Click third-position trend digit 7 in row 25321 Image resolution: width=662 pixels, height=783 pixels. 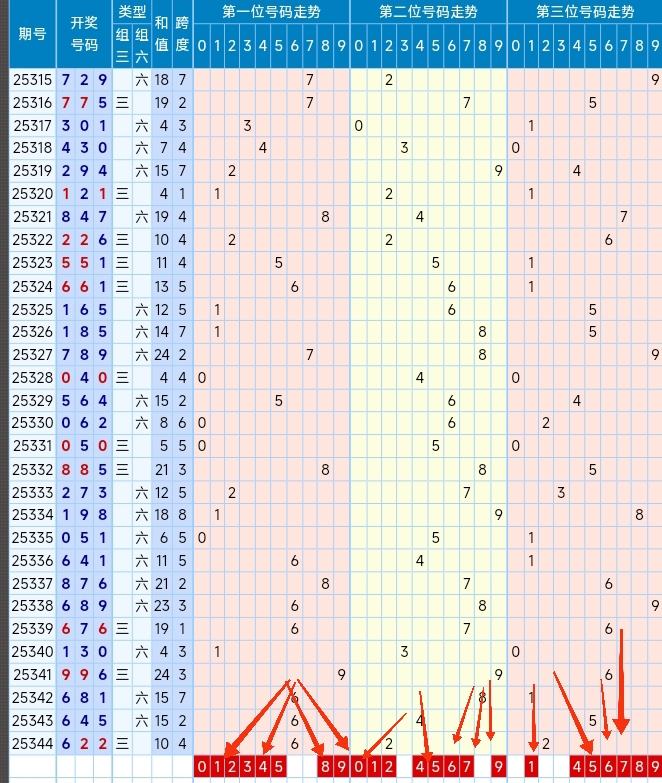624,217
